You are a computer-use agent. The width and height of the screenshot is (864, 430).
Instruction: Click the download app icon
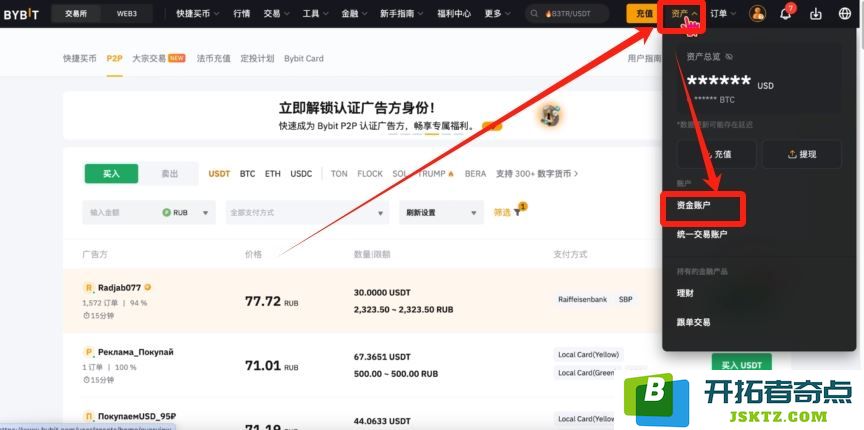pos(817,13)
